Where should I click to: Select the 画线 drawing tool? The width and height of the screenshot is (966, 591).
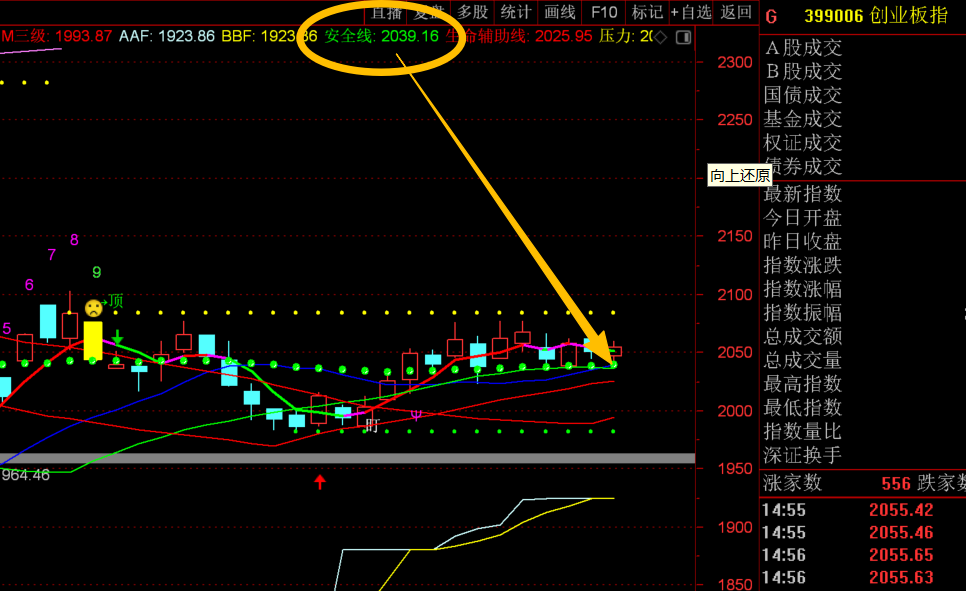[x=559, y=12]
